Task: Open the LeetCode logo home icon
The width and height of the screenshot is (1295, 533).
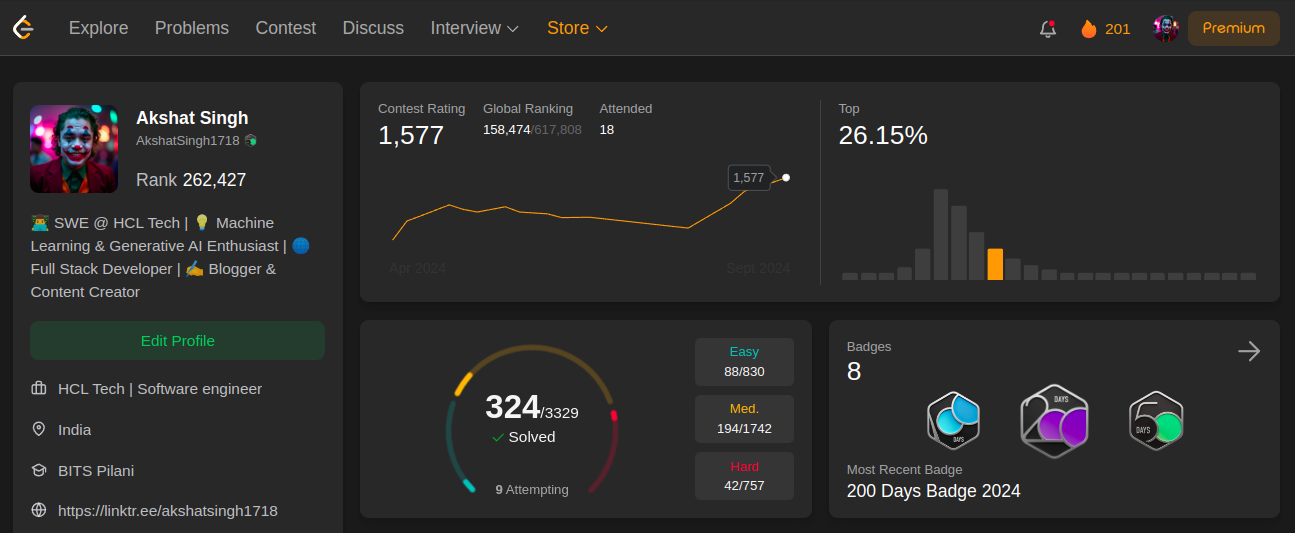Action: 23,28
